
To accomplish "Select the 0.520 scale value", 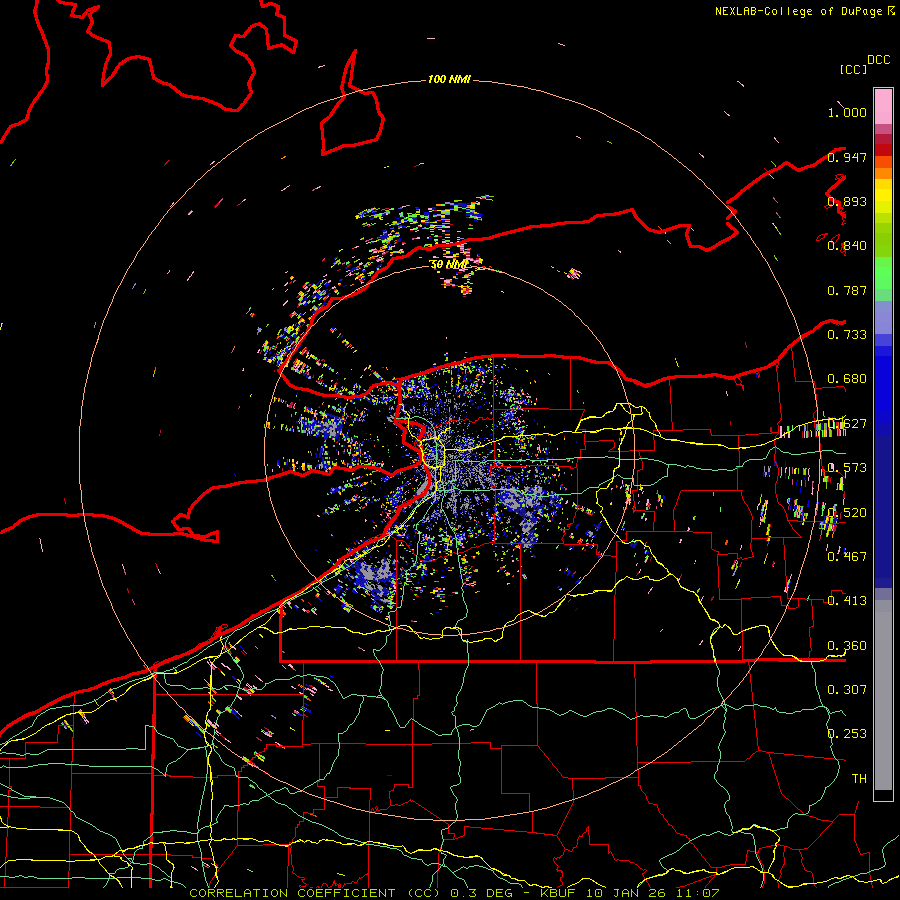I will click(x=847, y=513).
